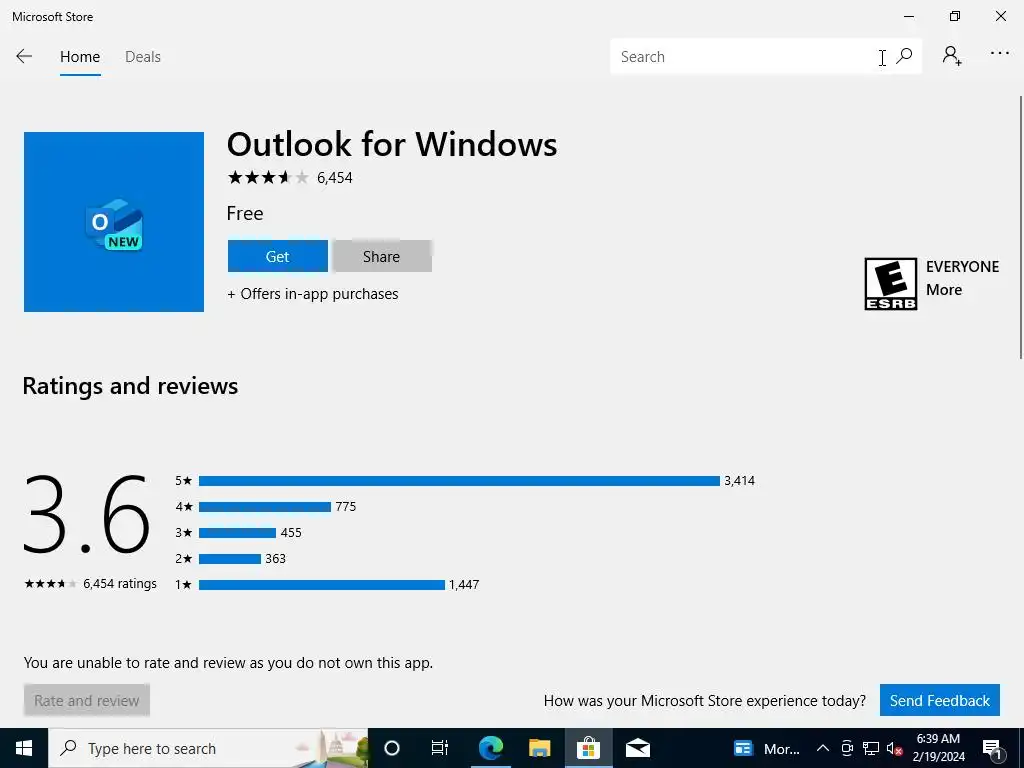Click the star rating under the app title
This screenshot has width=1024, height=768.
(x=268, y=178)
